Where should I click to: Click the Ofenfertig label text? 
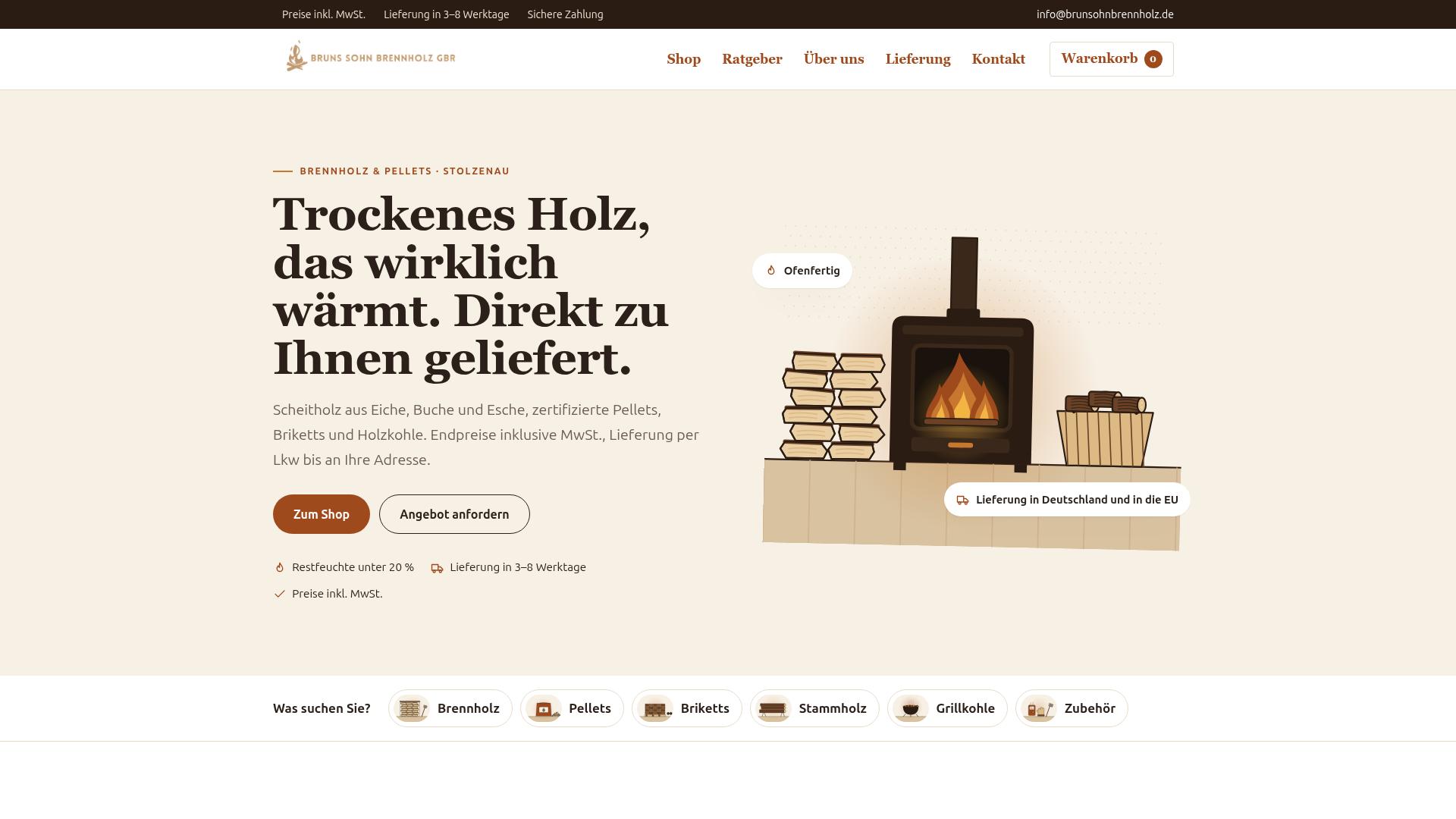(811, 271)
